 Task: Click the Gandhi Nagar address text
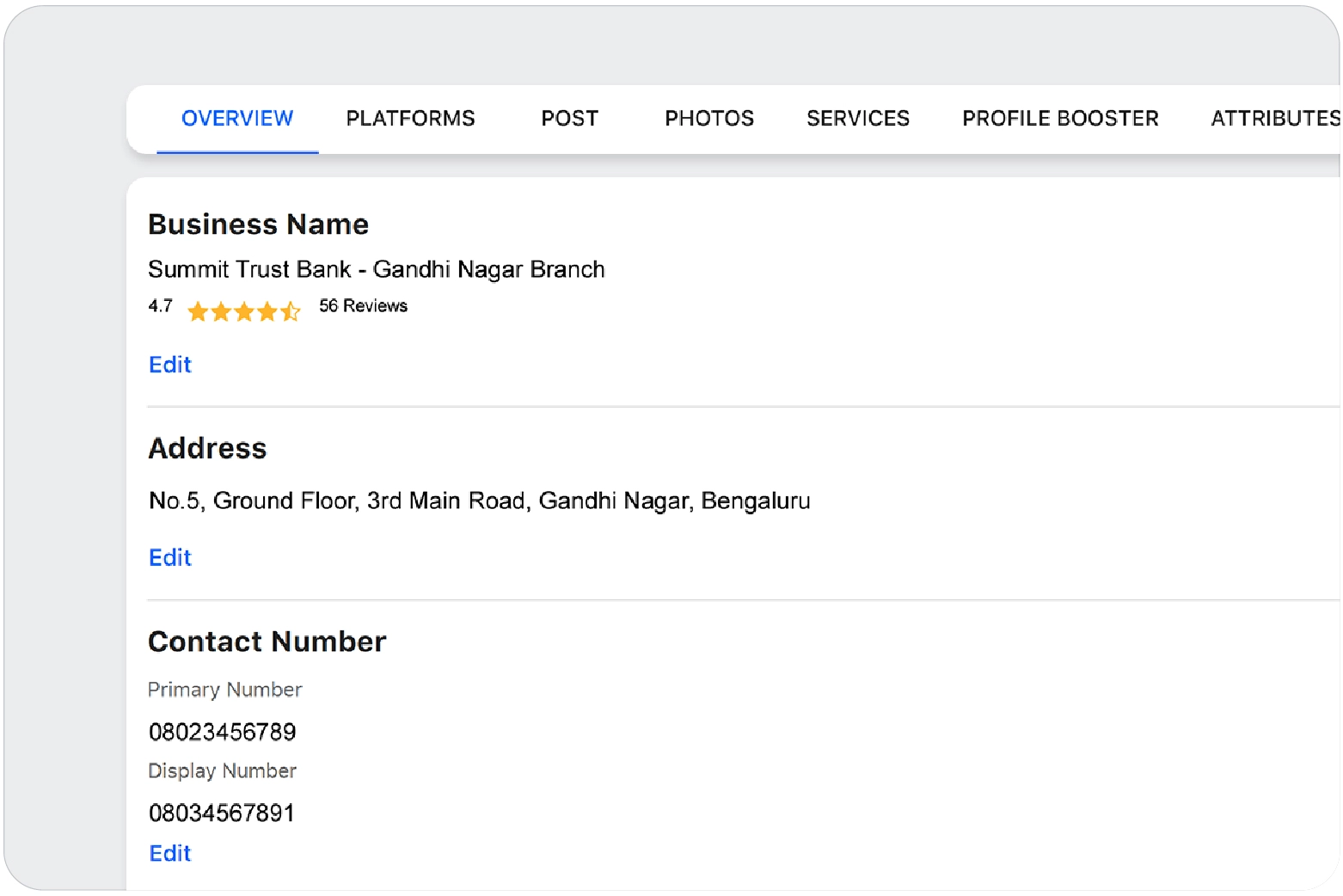[479, 500]
